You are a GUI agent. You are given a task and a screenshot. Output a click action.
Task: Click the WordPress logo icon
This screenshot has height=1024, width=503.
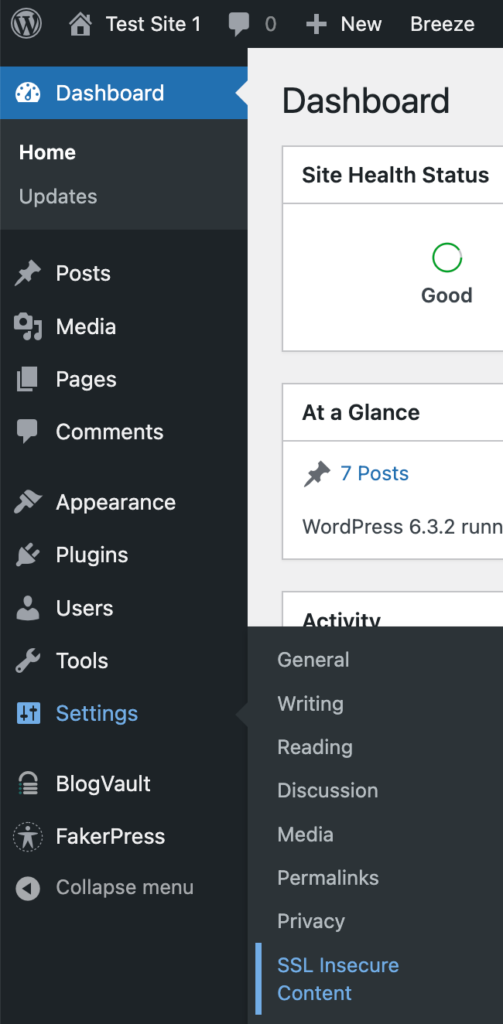click(26, 24)
